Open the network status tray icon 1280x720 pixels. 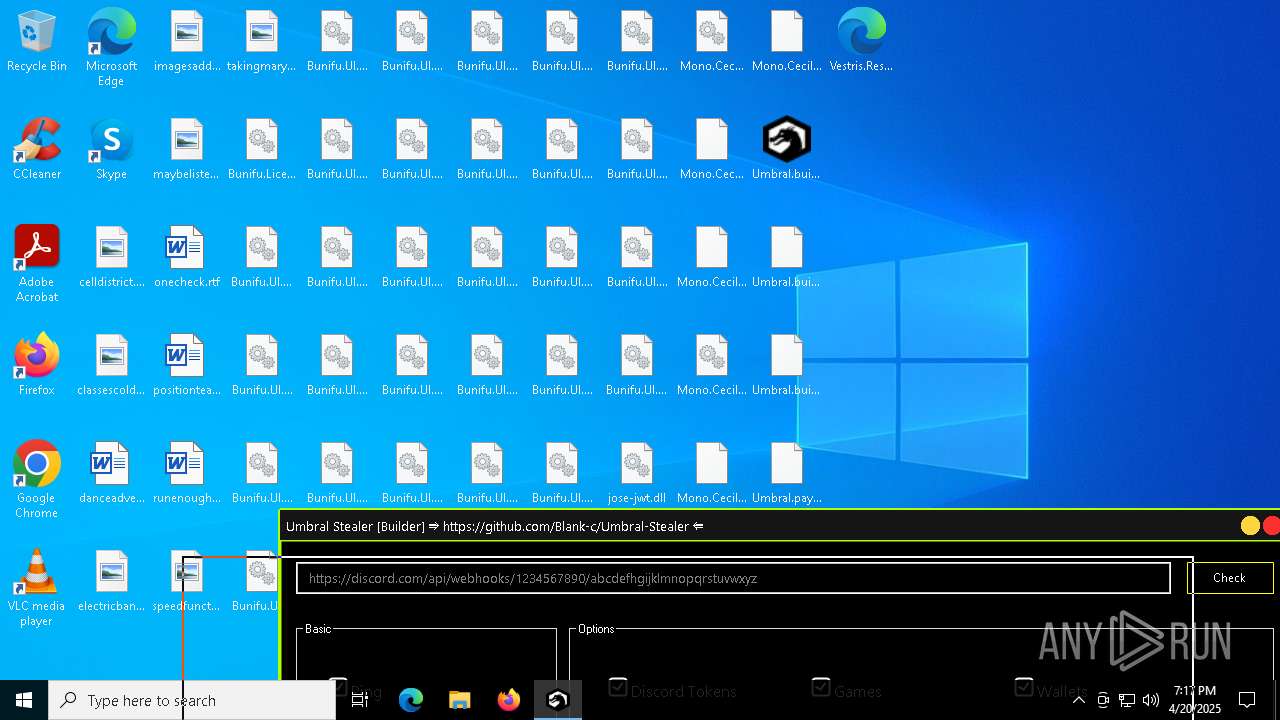point(1127,700)
